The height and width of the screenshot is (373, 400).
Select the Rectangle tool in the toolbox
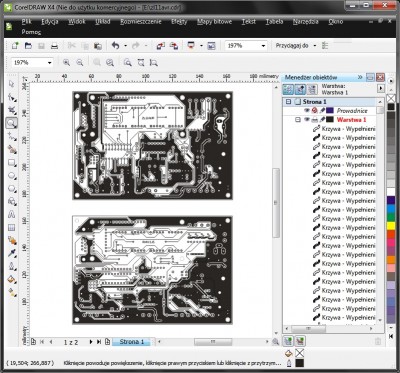coord(12,163)
